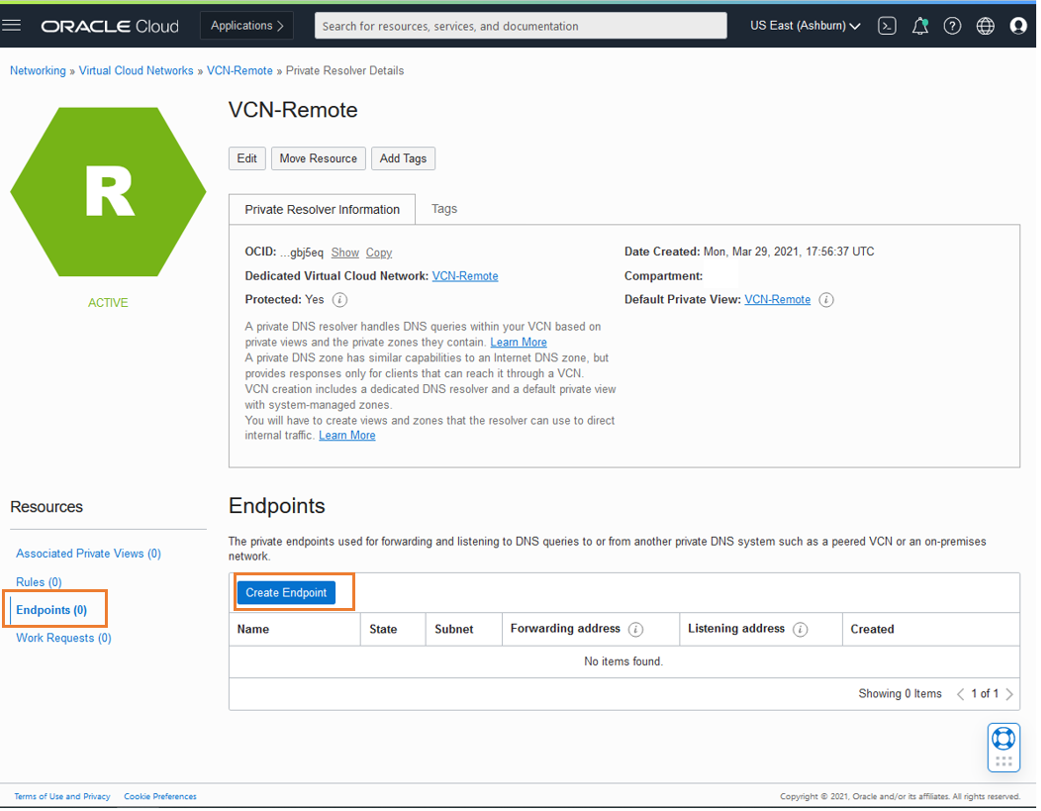This screenshot has width=1041, height=811.
Task: Open Cloud Shell developer tools icon
Action: tap(887, 26)
